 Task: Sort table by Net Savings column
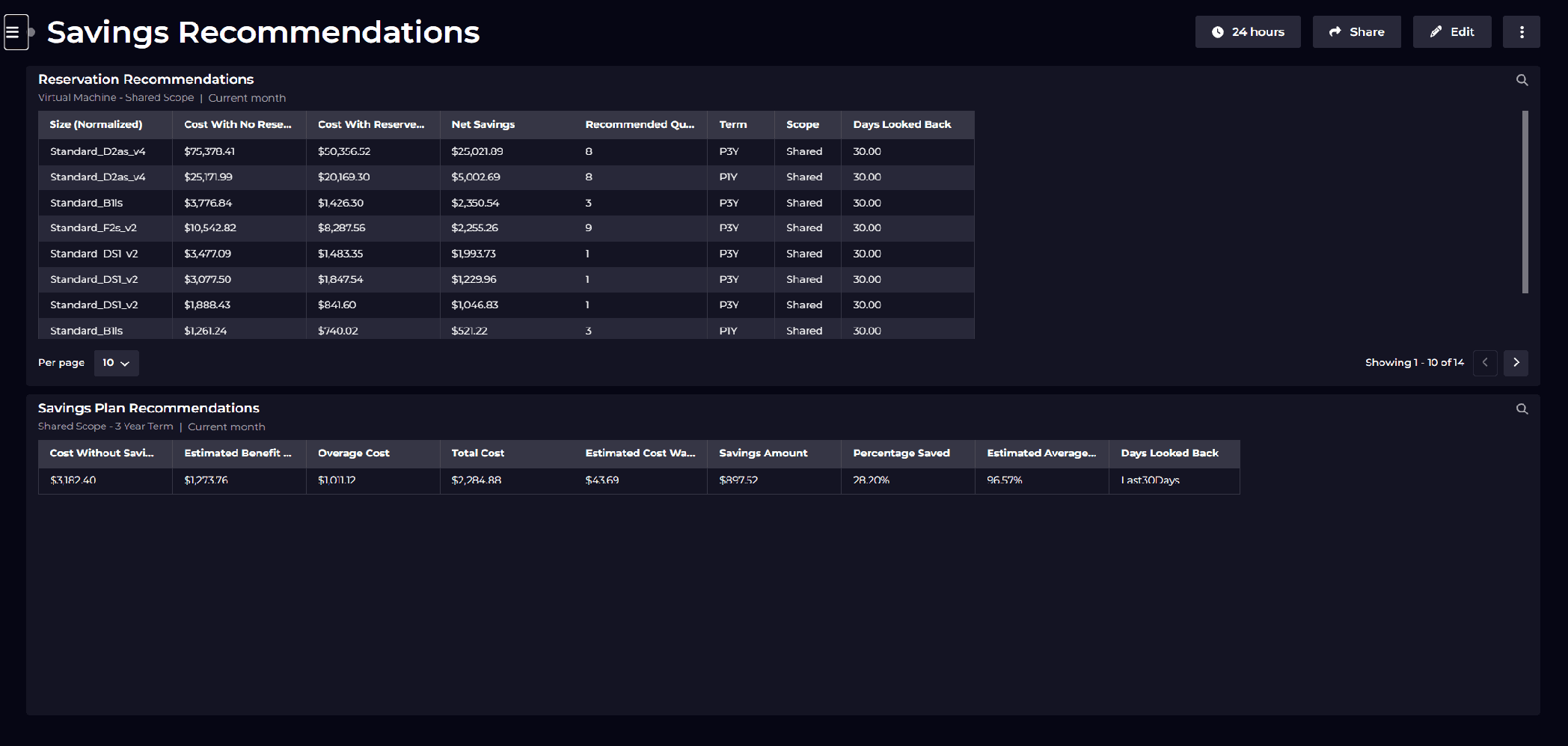483,124
